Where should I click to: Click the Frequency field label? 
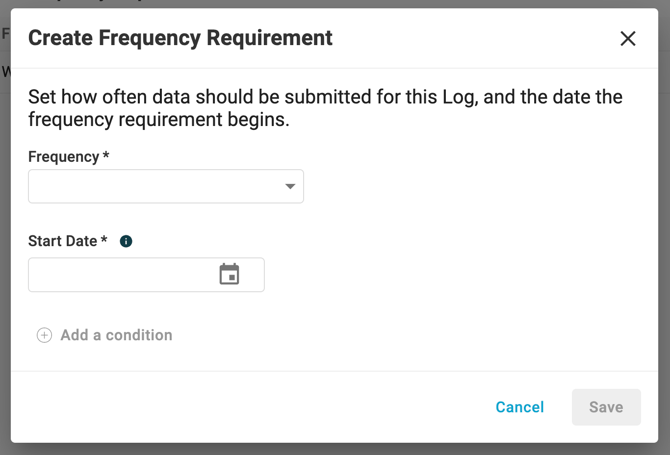click(x=64, y=157)
